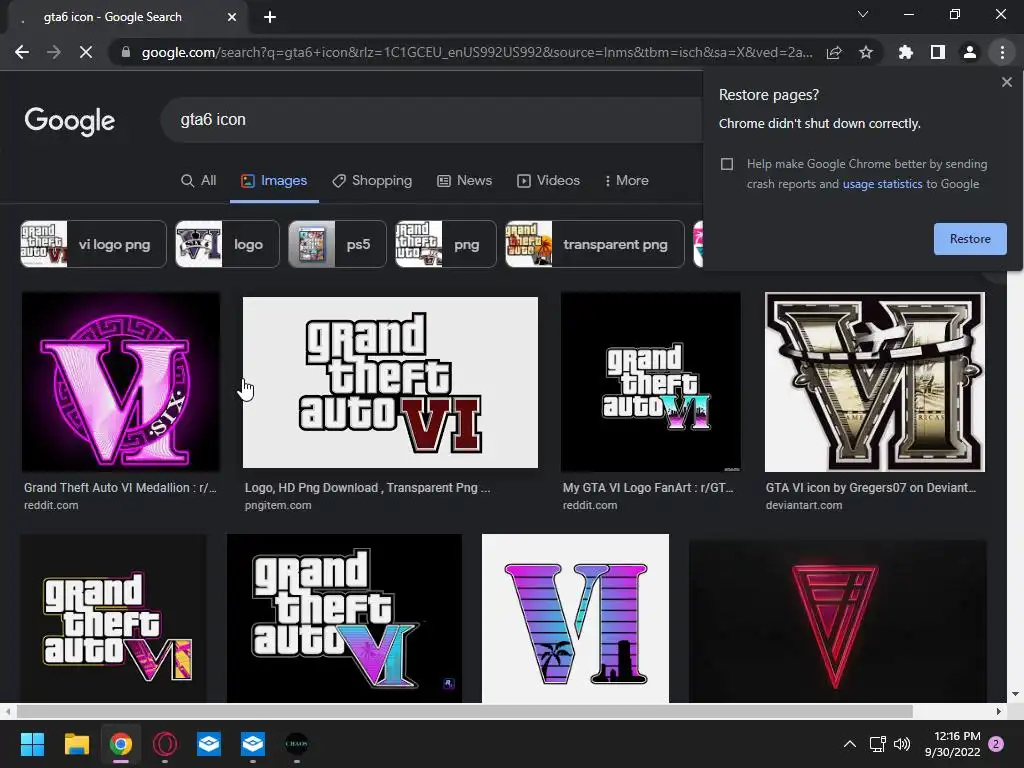This screenshot has width=1024, height=768.
Task: Open the first blue box taskbar app
Action: coord(209,744)
